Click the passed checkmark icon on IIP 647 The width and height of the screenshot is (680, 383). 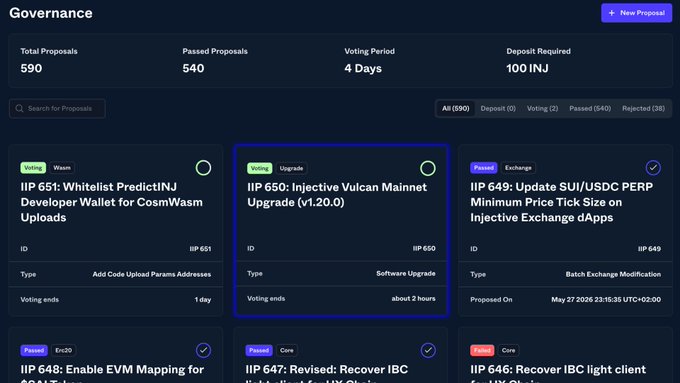coord(428,350)
